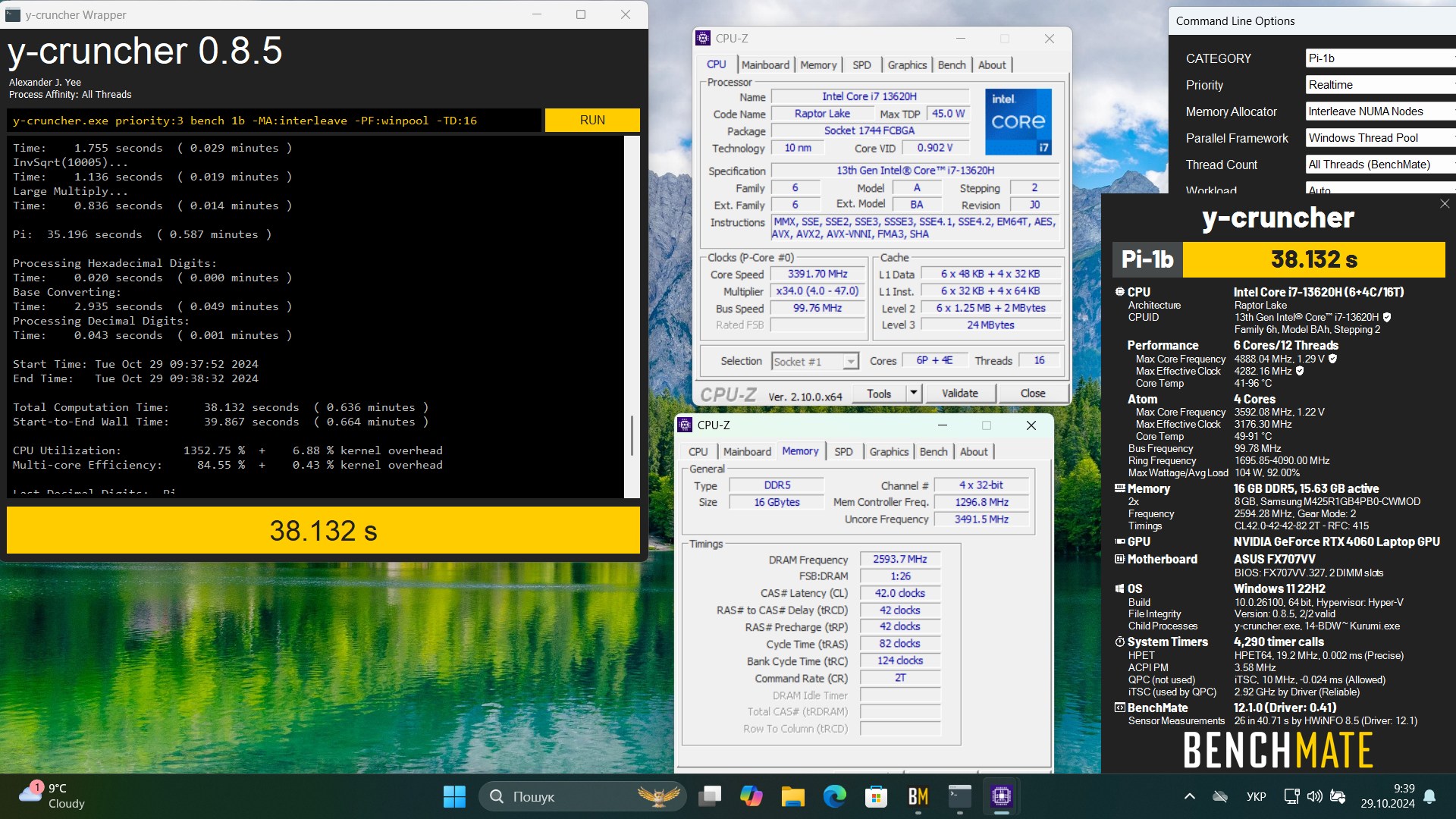Switch to Bench tab in top CPU-Z window
This screenshot has height=819, width=1456.
[x=952, y=65]
